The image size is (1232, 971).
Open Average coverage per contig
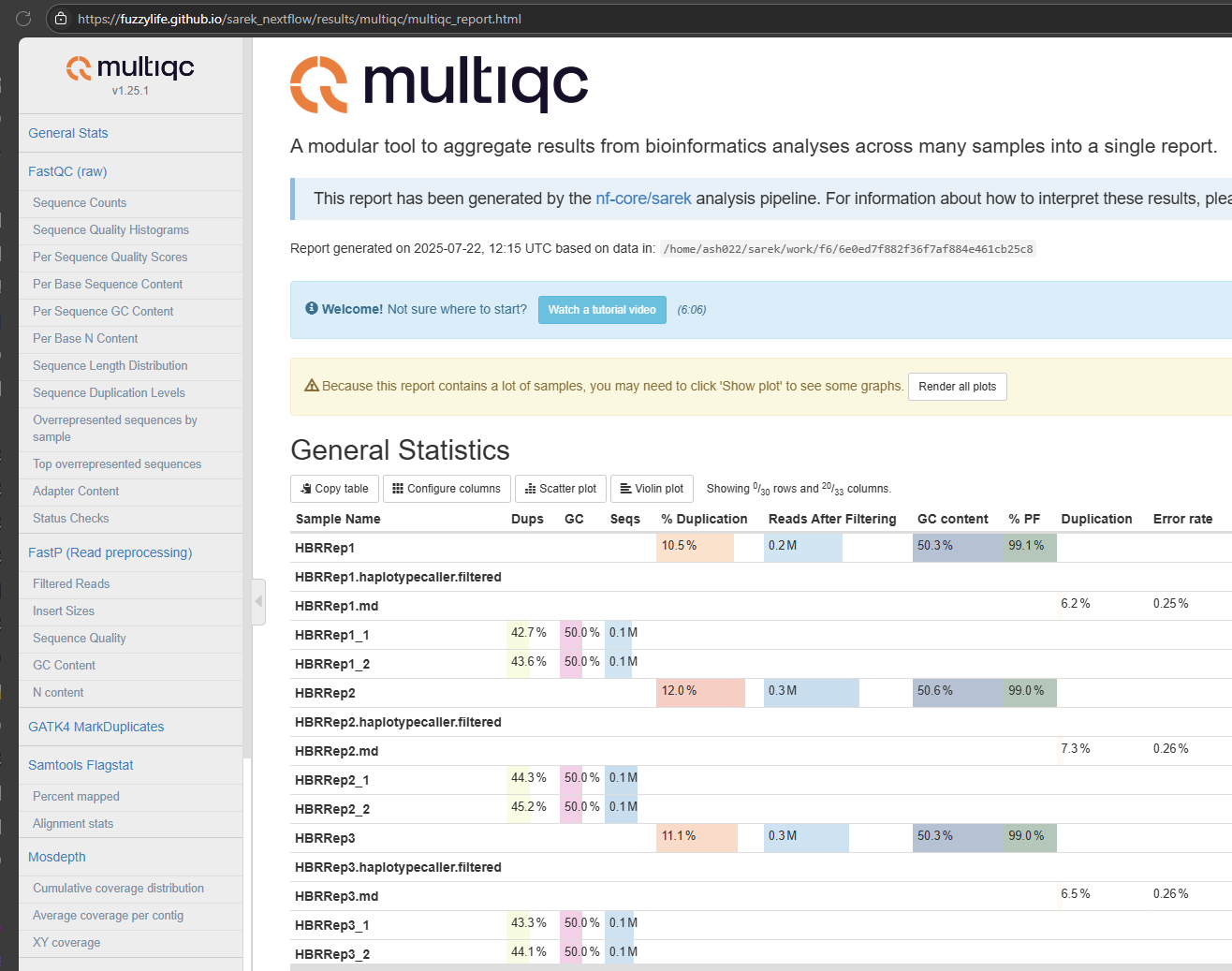108,915
